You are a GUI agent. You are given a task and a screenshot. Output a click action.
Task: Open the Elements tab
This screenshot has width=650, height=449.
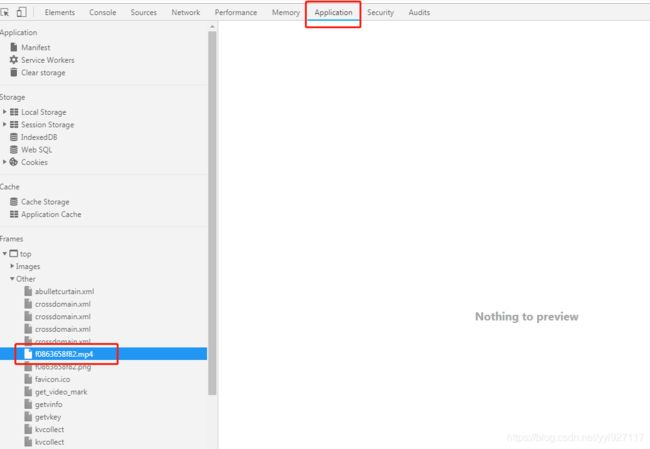coord(60,12)
